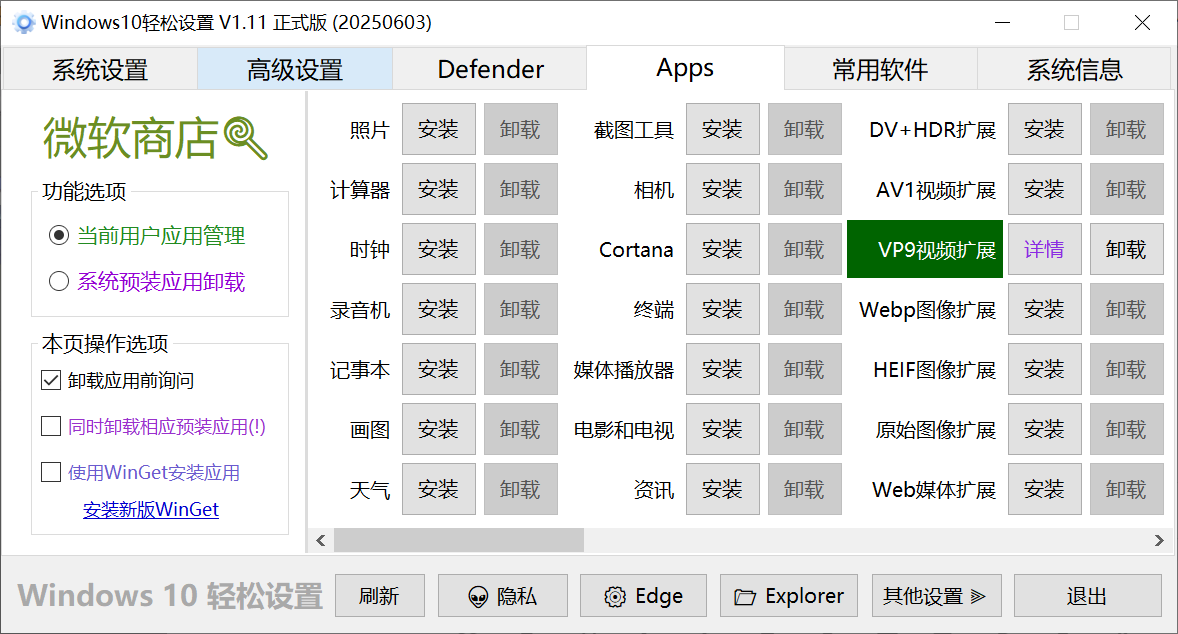Uninstall Web媒体扩展
1178x634 pixels.
pos(1126,490)
